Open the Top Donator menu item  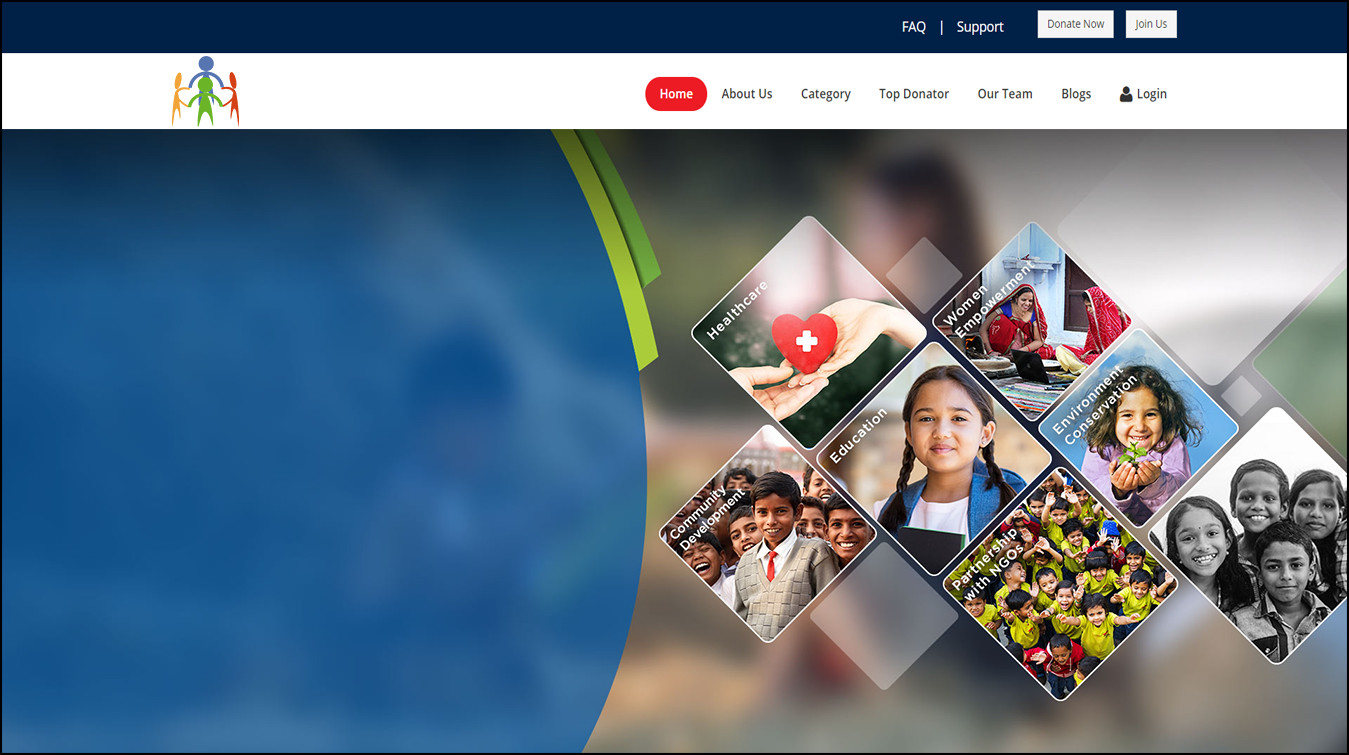point(913,94)
